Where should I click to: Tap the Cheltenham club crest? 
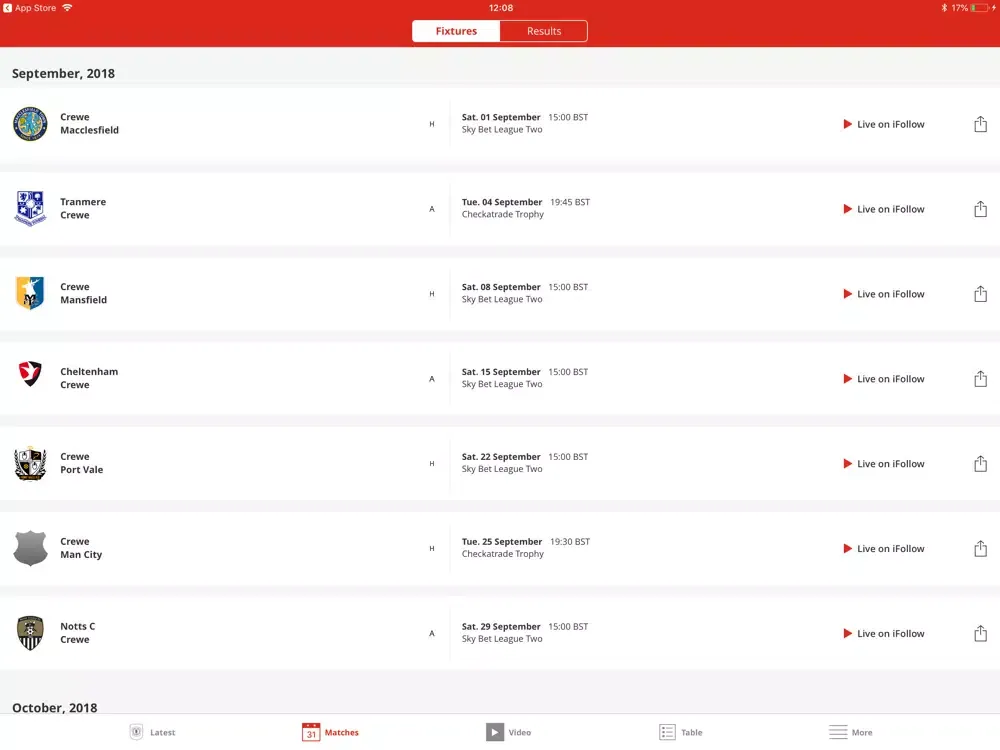[x=30, y=374]
